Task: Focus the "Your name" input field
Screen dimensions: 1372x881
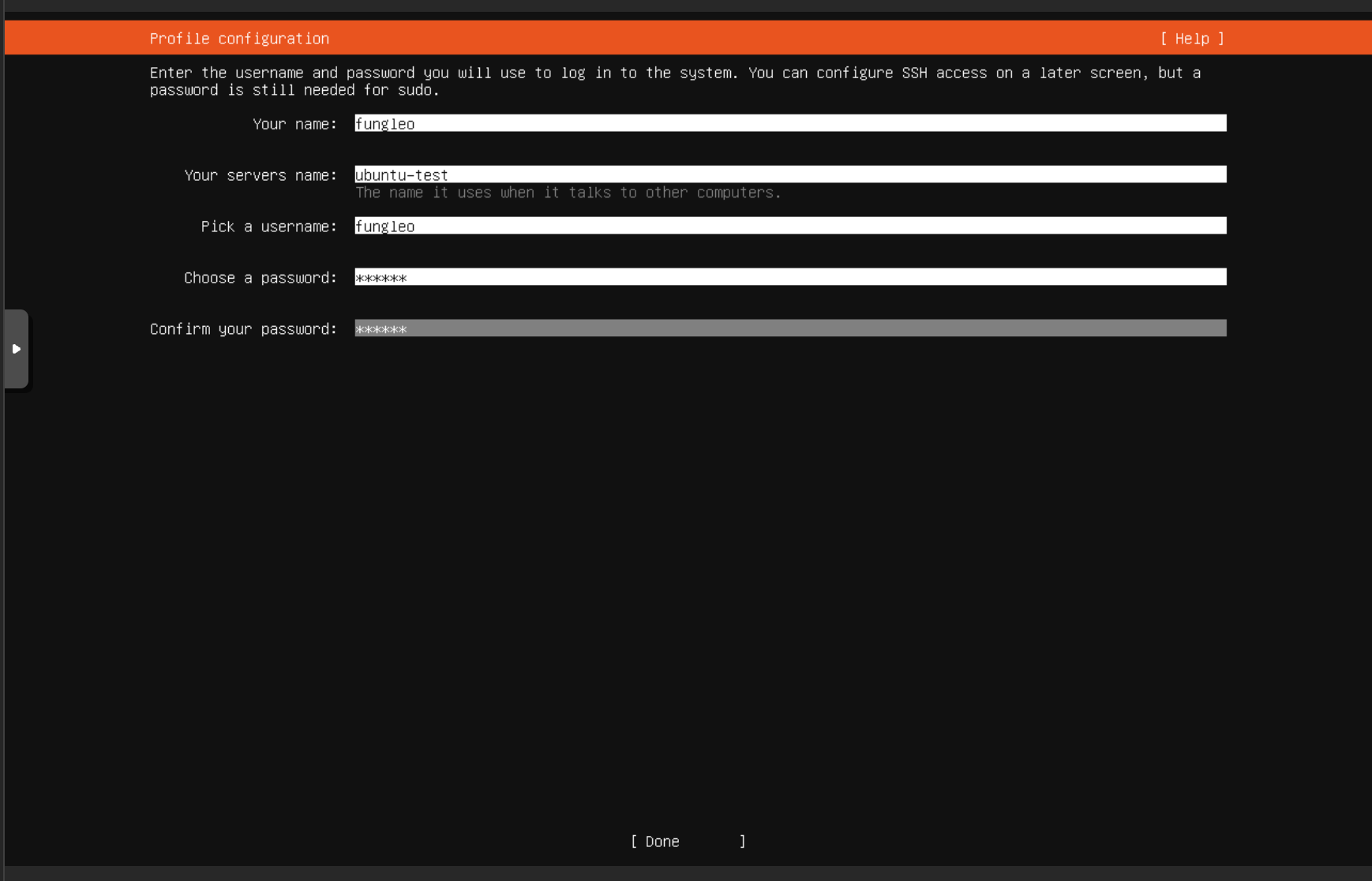Action: [790, 123]
